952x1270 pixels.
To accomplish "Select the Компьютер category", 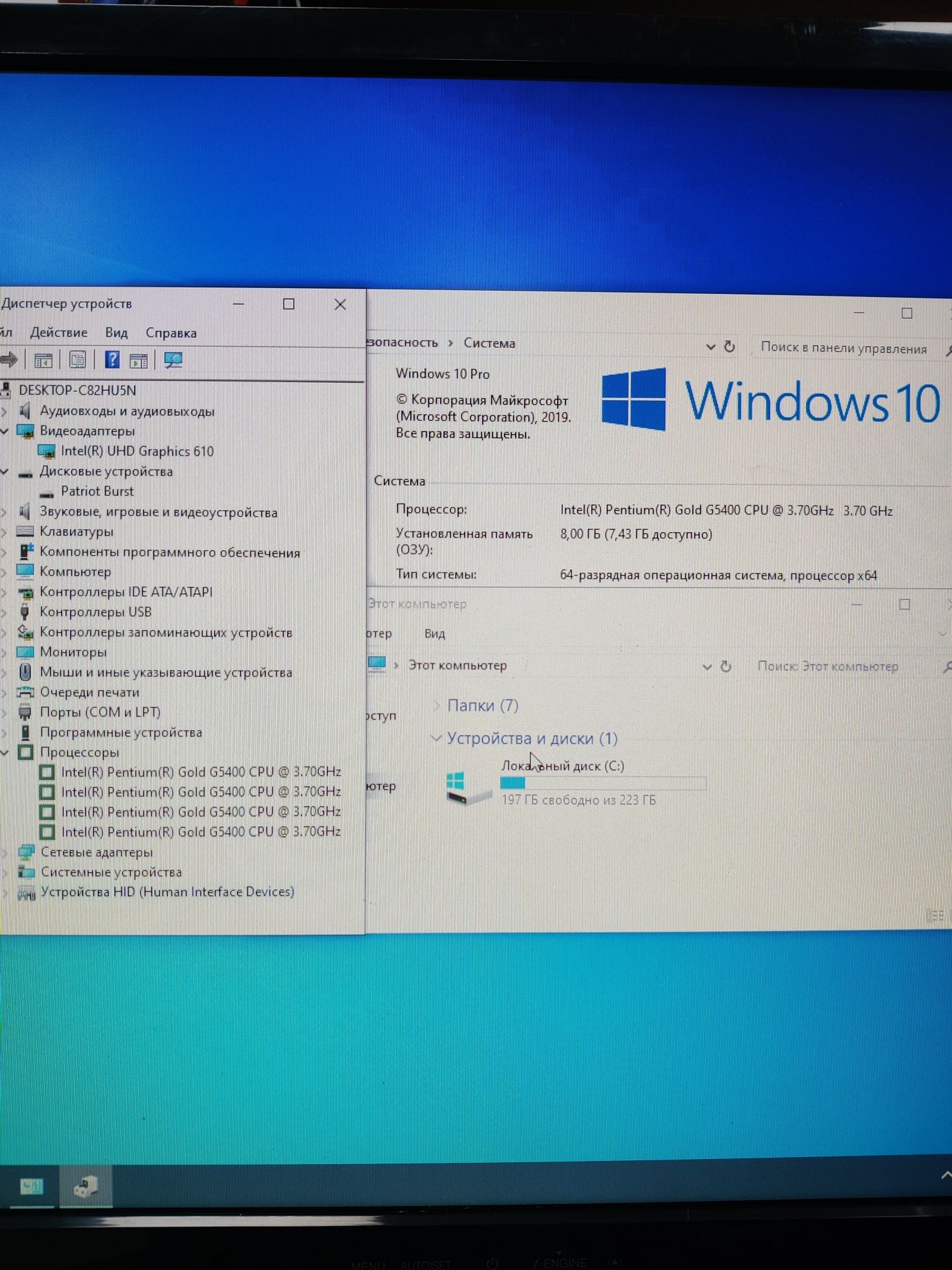I will click(x=75, y=571).
